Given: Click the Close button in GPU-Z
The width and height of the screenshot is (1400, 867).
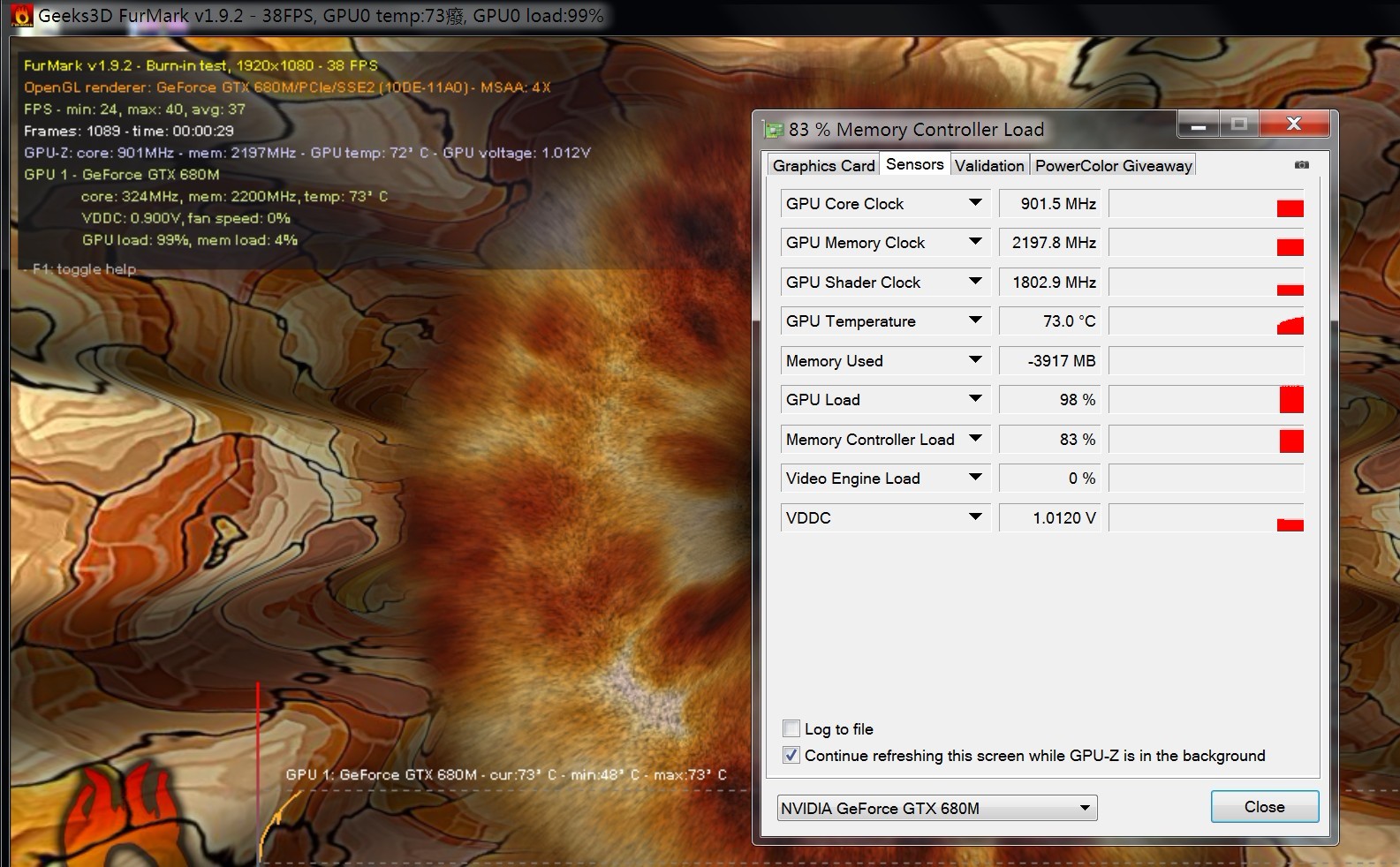Looking at the screenshot, I should (x=1264, y=806).
